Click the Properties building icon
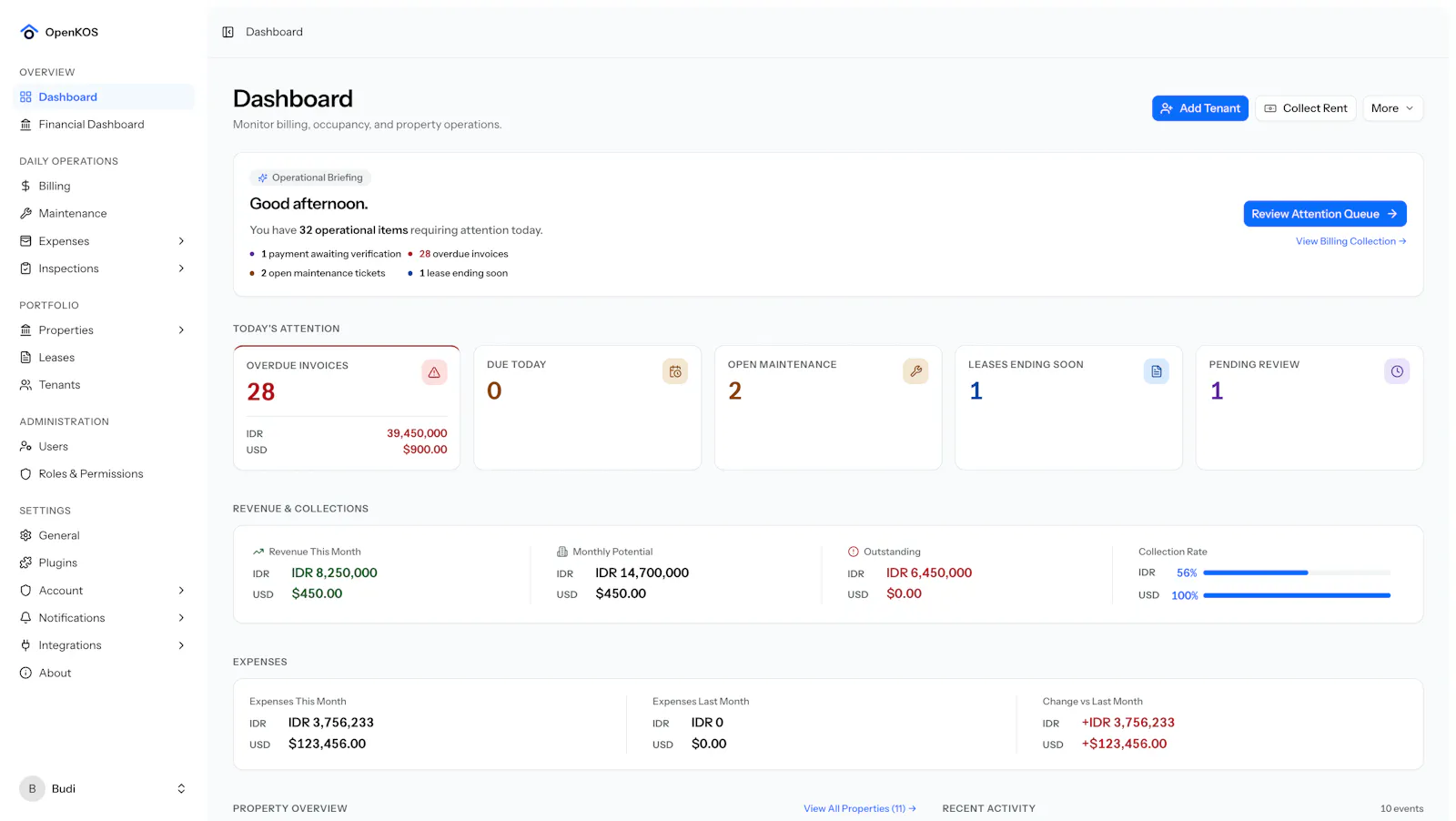Screen dimensions: 1456x821 [x=25, y=330]
